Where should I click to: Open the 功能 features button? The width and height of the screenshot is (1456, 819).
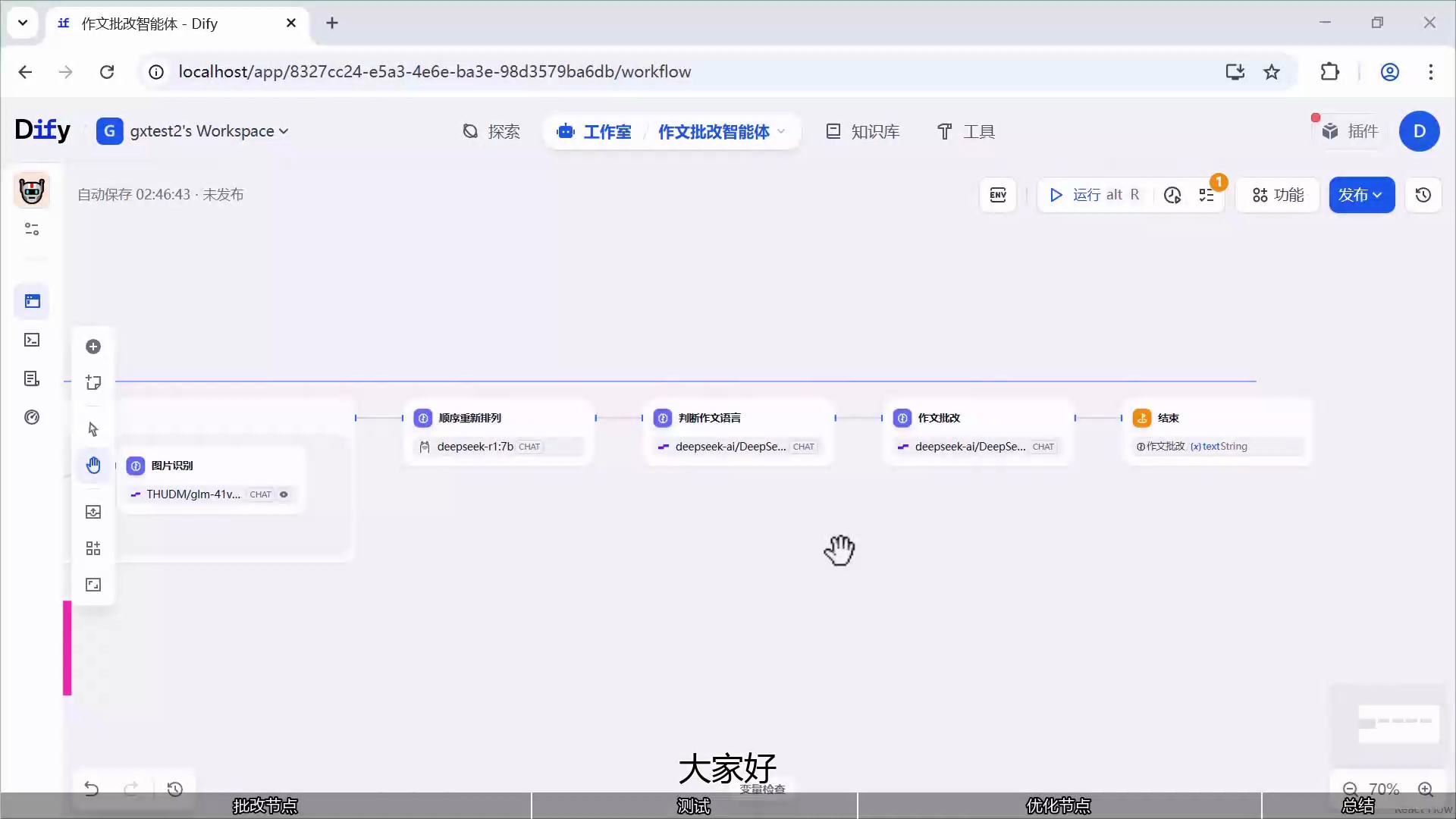1278,195
